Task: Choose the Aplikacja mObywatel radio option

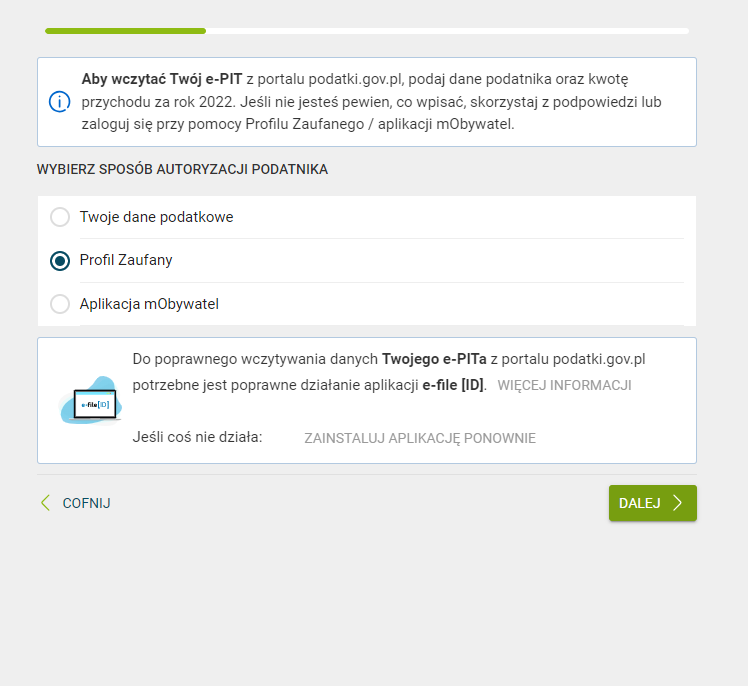Action: pos(60,304)
